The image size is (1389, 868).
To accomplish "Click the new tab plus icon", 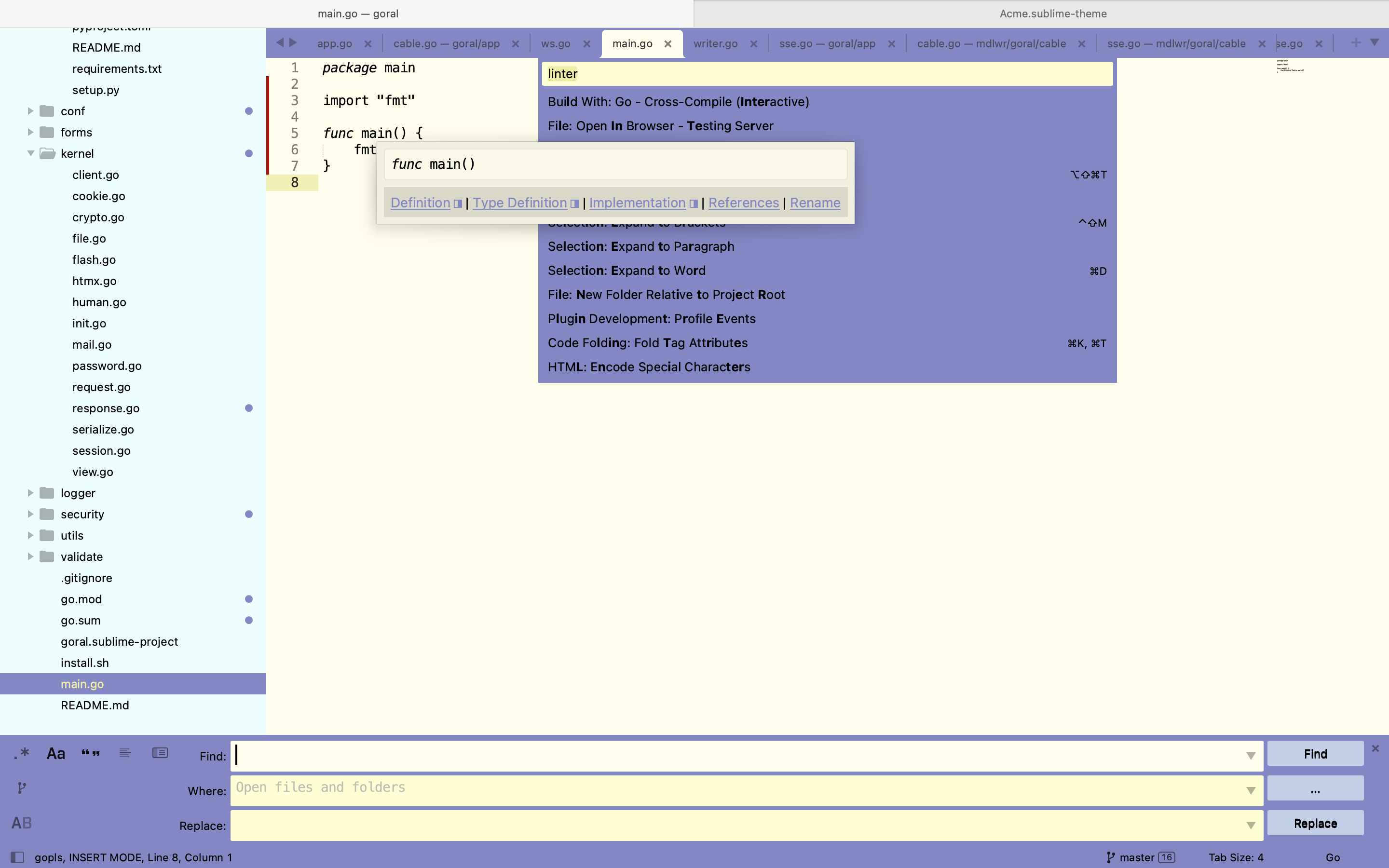I will click(1356, 42).
